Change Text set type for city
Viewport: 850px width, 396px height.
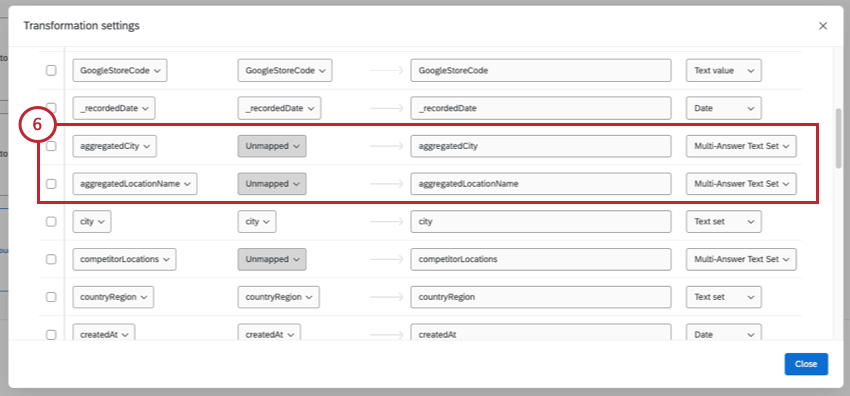point(724,222)
